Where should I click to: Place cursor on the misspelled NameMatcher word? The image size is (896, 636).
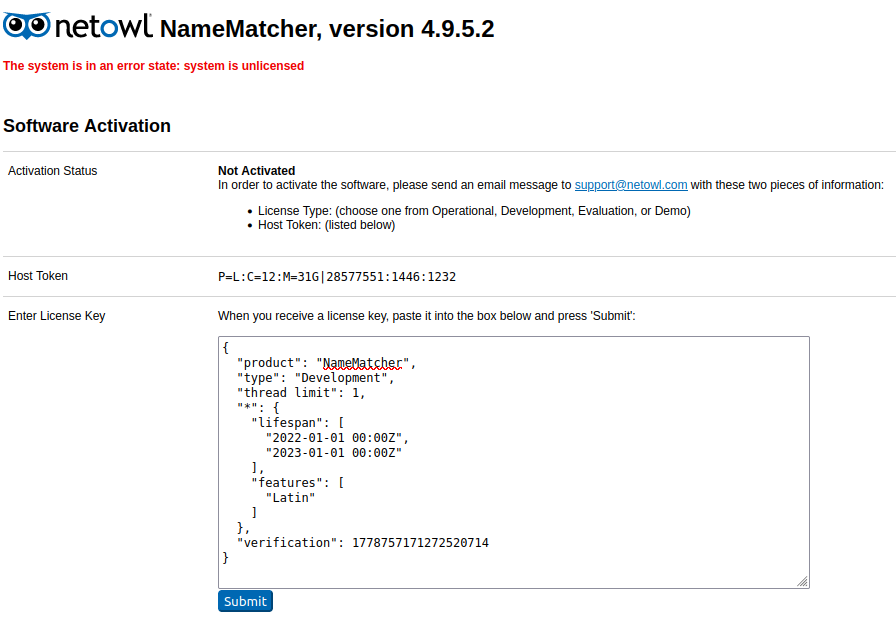tap(362, 363)
